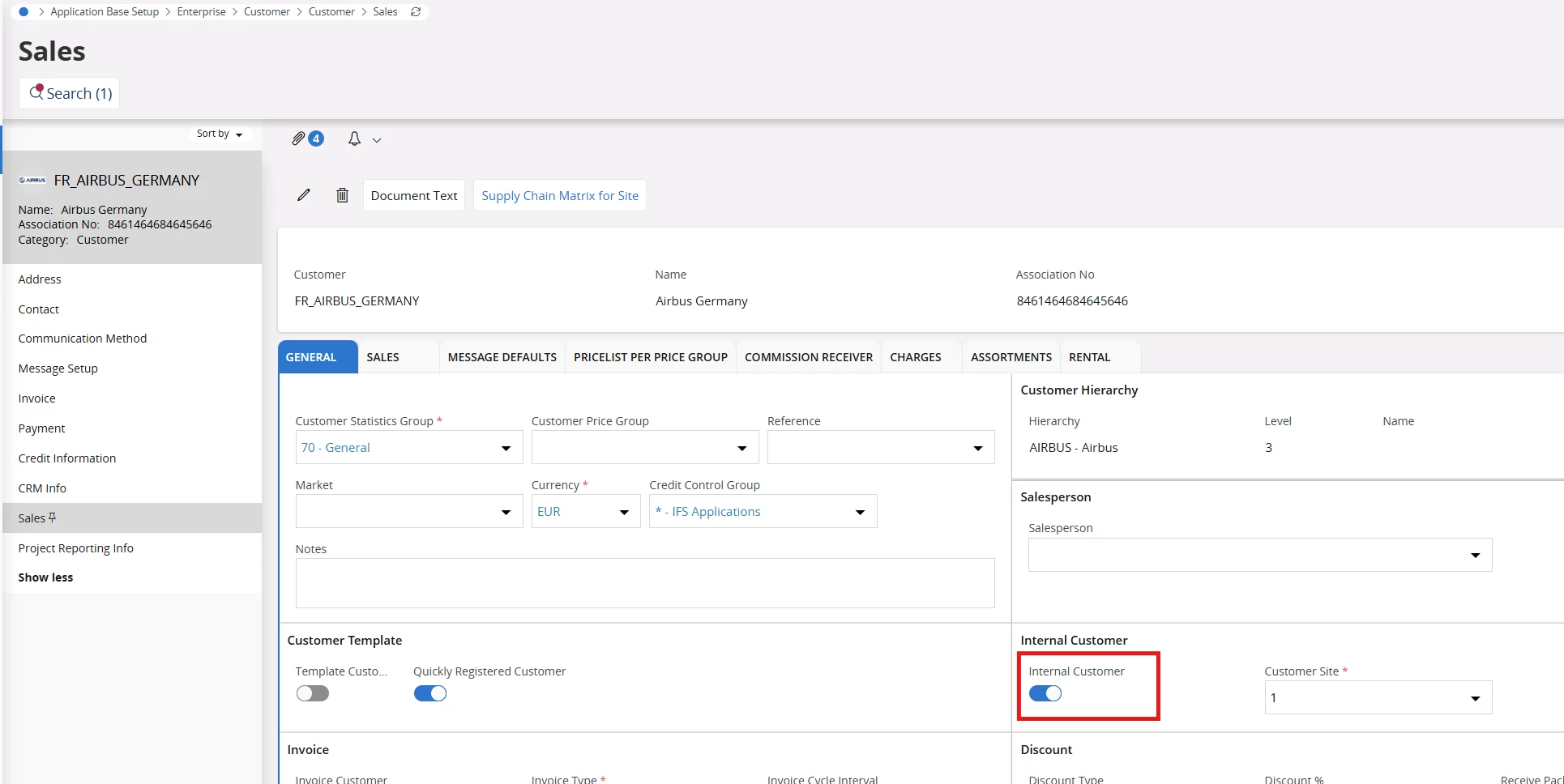
Task: Expand the Customer Statistics Group dropdown
Action: coord(506,448)
